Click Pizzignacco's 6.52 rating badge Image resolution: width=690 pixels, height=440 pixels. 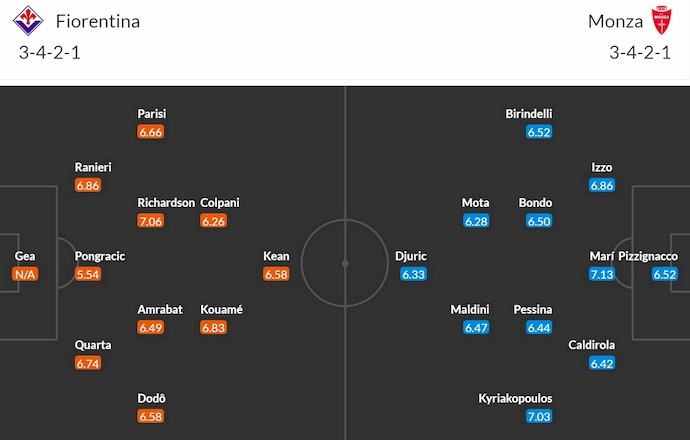click(x=664, y=274)
